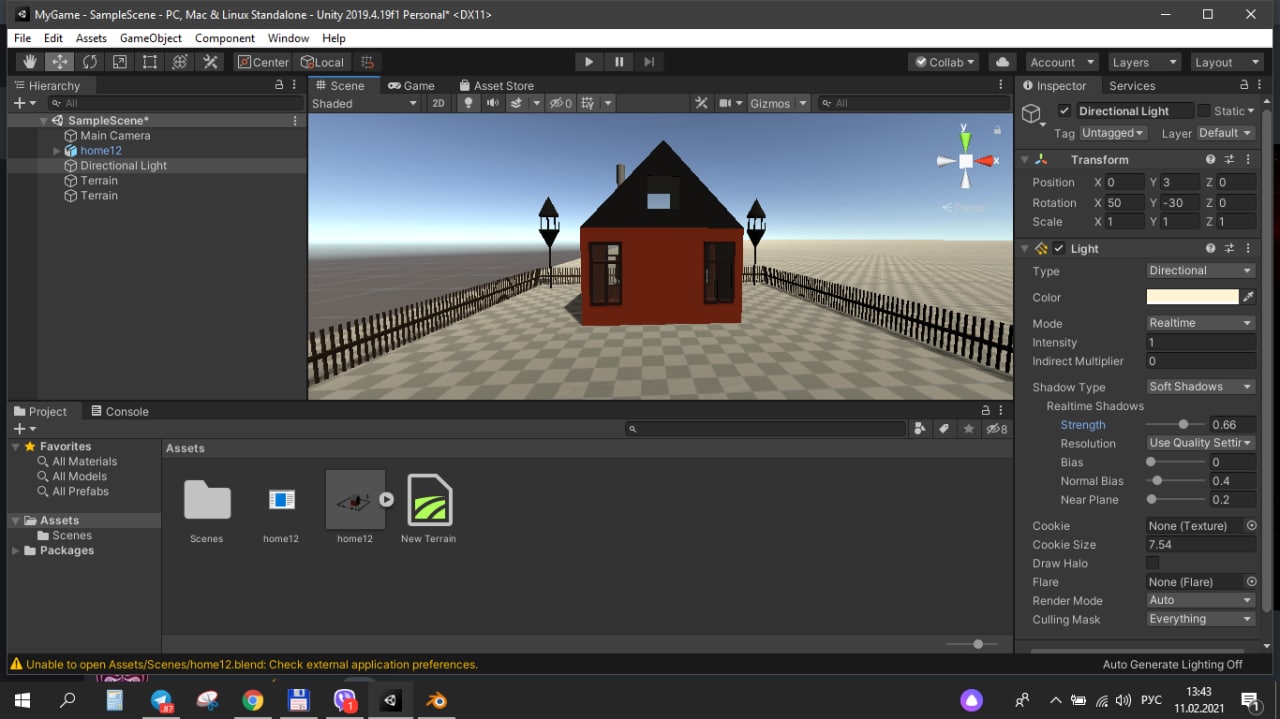The image size is (1280, 719).
Task: Toggle grid snapping icon
Action: pyautogui.click(x=367, y=62)
